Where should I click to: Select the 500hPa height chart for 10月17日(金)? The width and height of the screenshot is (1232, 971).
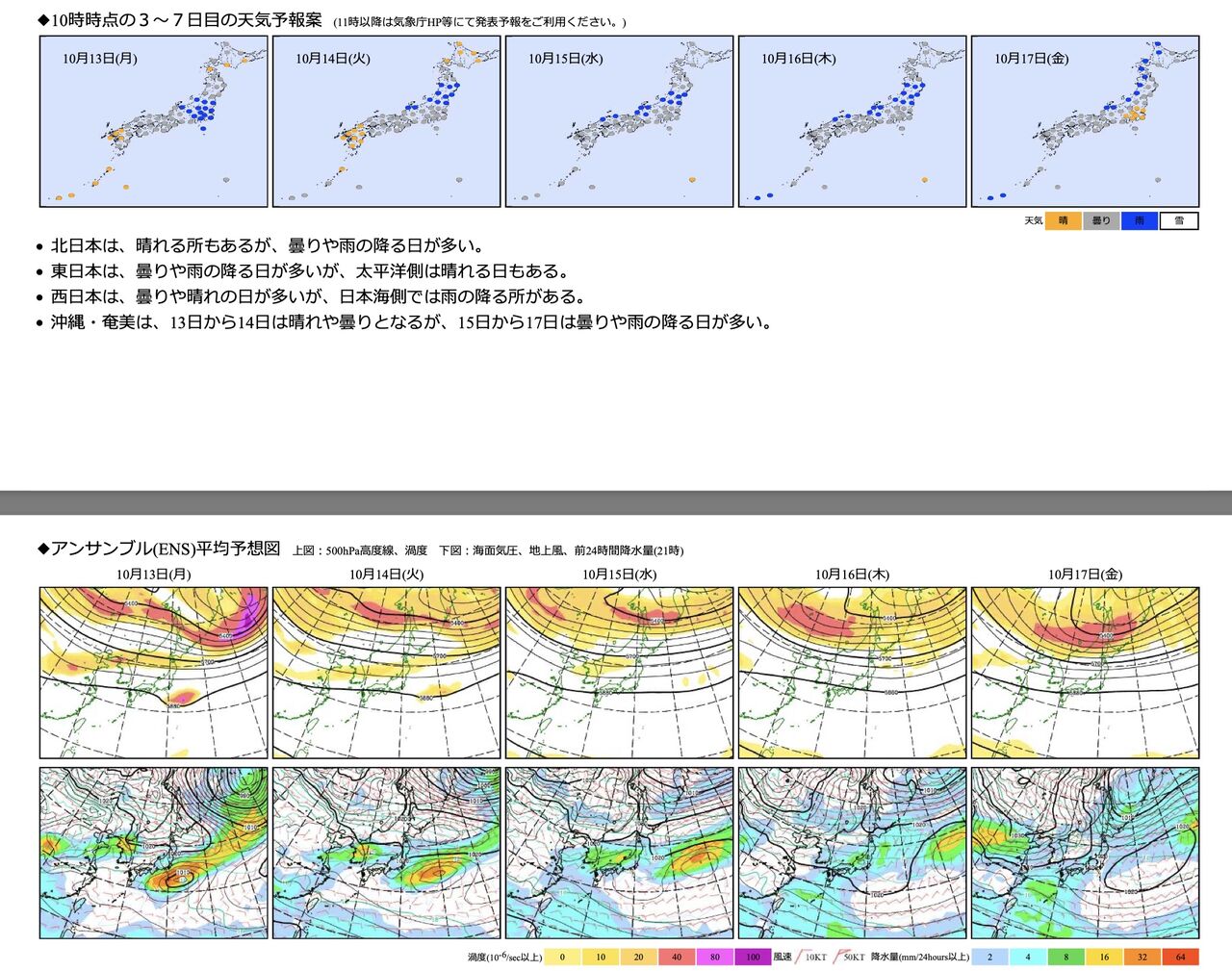pos(1085,673)
